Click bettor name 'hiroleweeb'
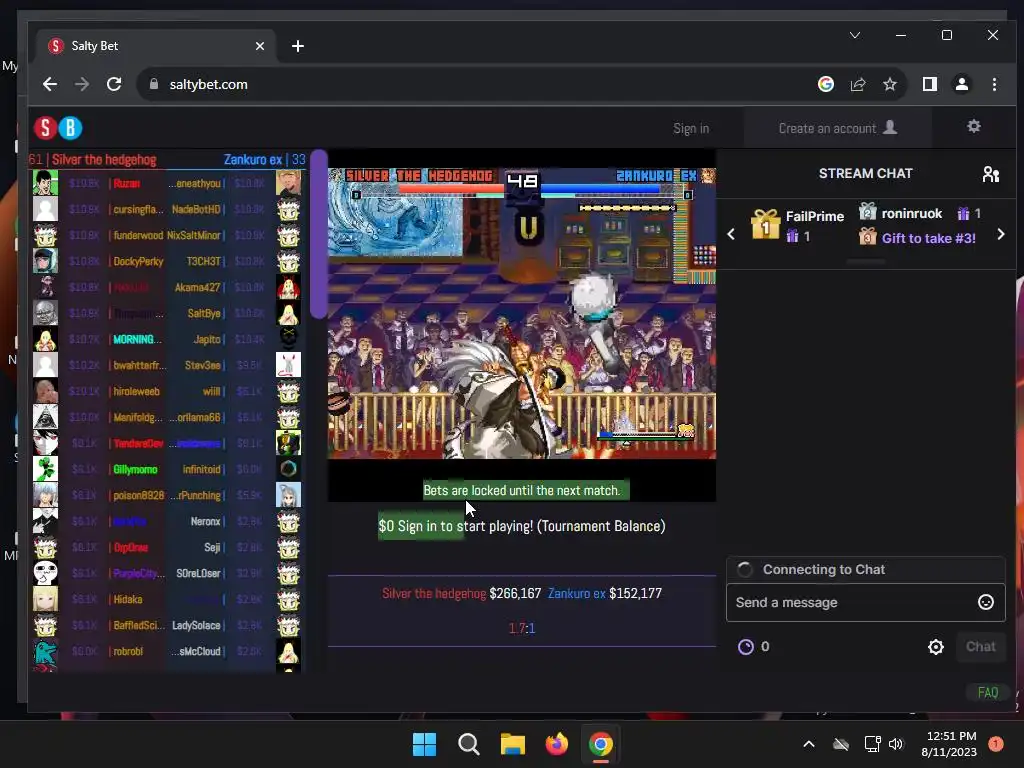The width and height of the screenshot is (1024, 768). click(136, 391)
